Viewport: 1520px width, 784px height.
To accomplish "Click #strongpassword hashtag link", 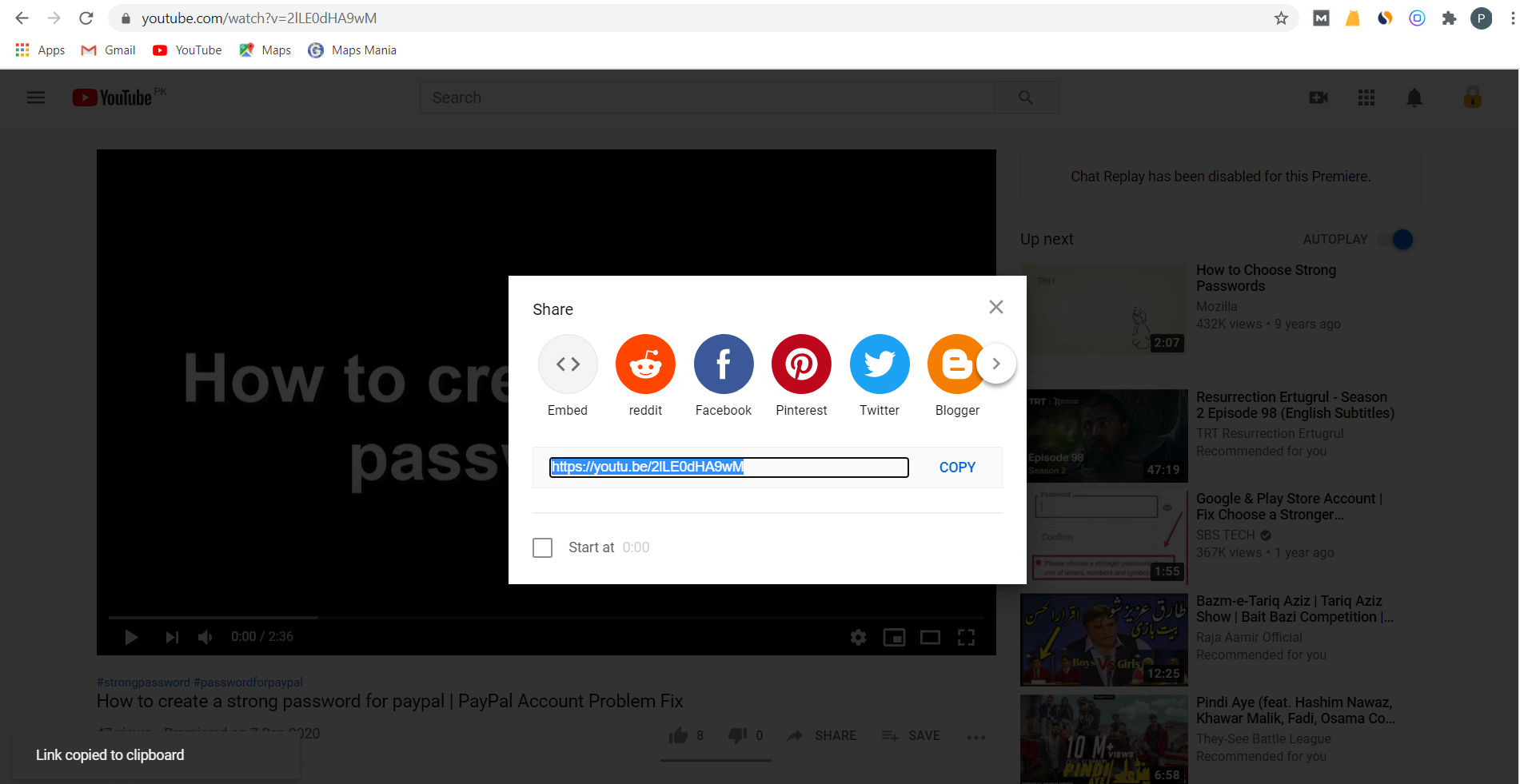I will pyautogui.click(x=144, y=683).
